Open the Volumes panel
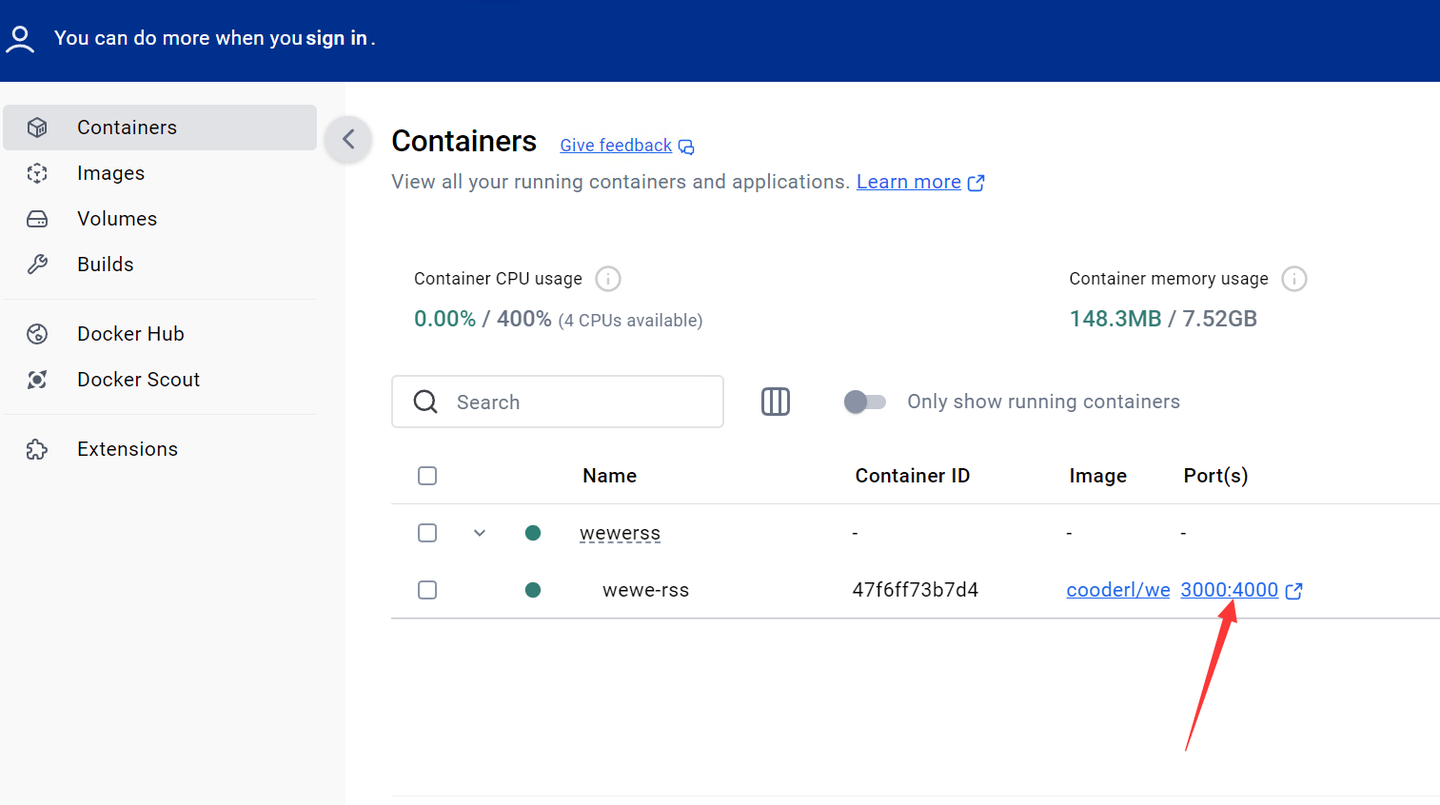This screenshot has width=1440, height=805. click(x=117, y=218)
